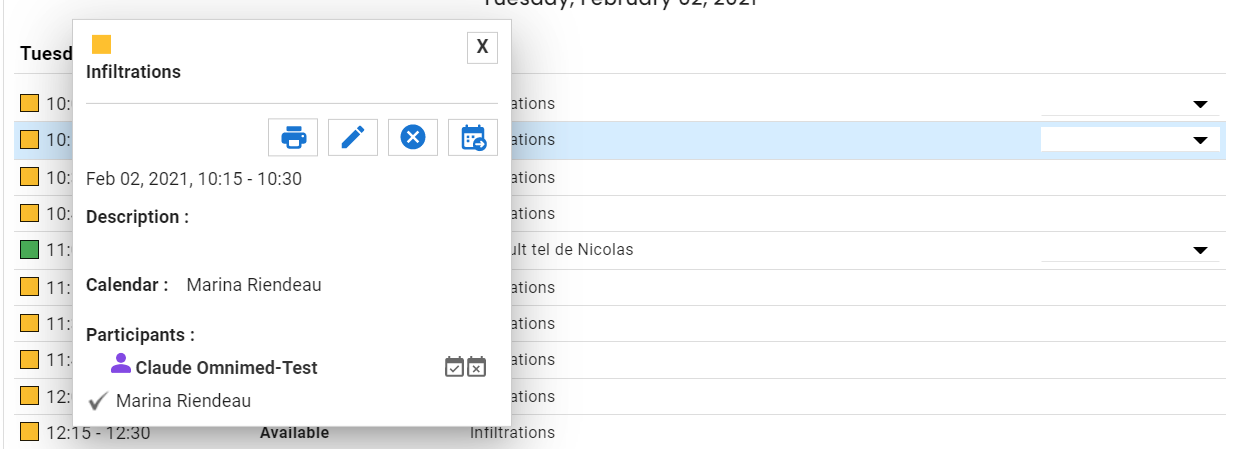
Task: Print the Infiltrations appointment details
Action: 293,137
